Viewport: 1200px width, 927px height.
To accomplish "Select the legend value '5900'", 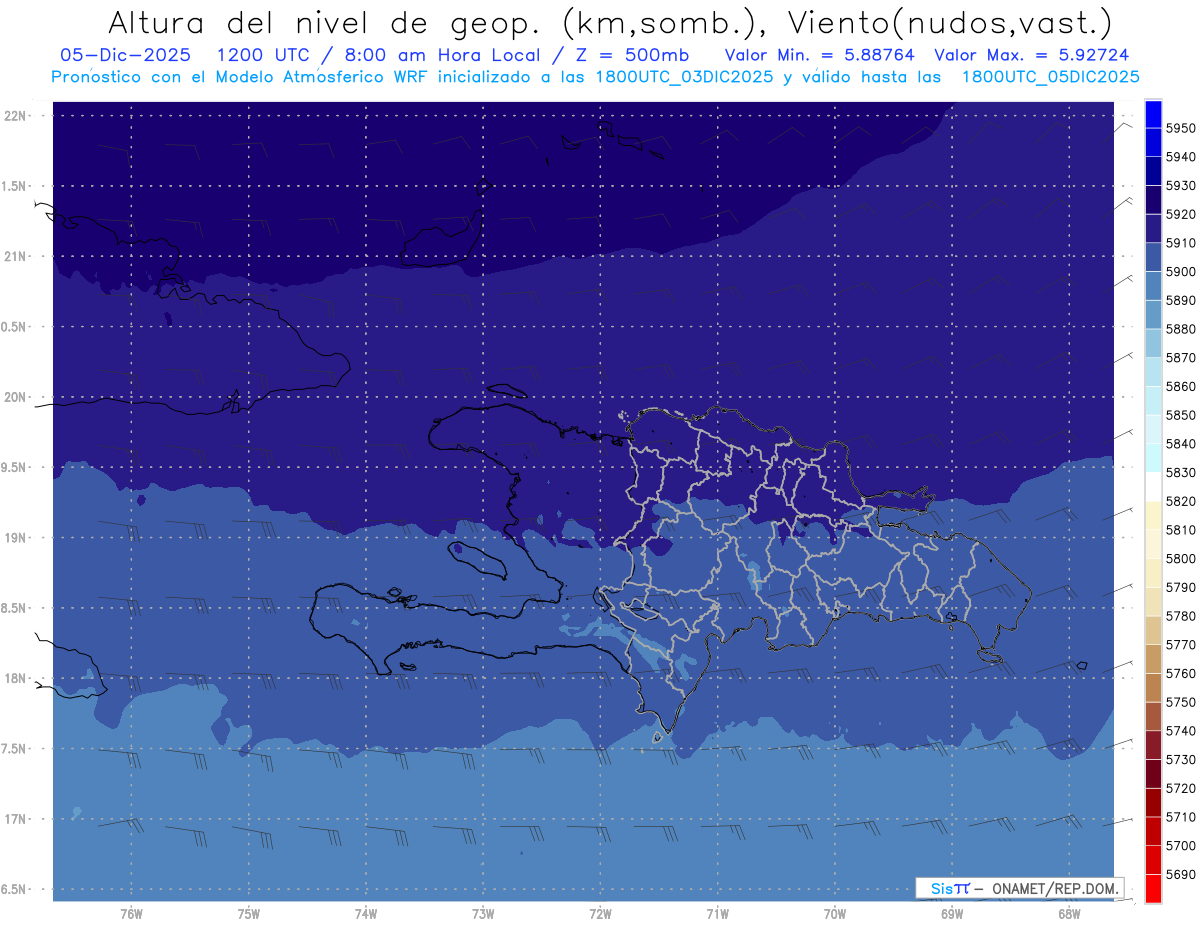I will point(1181,272).
